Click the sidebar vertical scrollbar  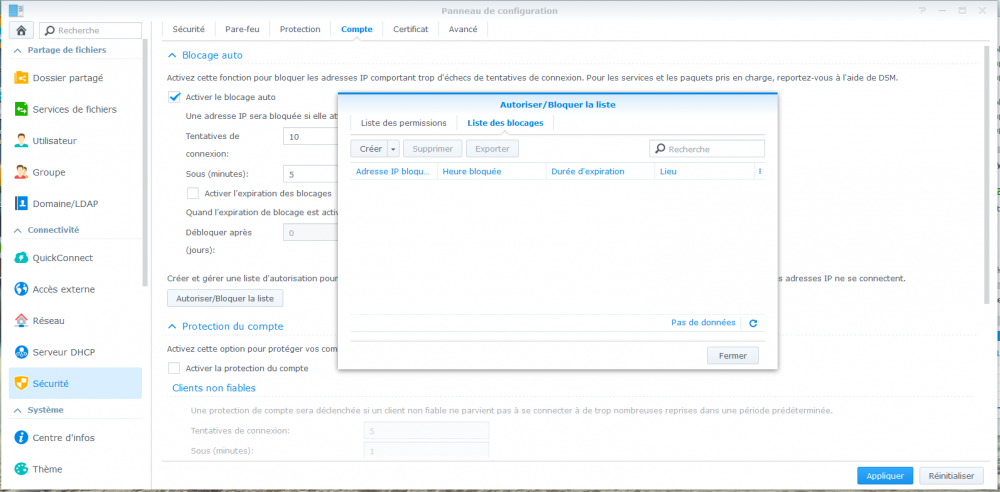145,163
